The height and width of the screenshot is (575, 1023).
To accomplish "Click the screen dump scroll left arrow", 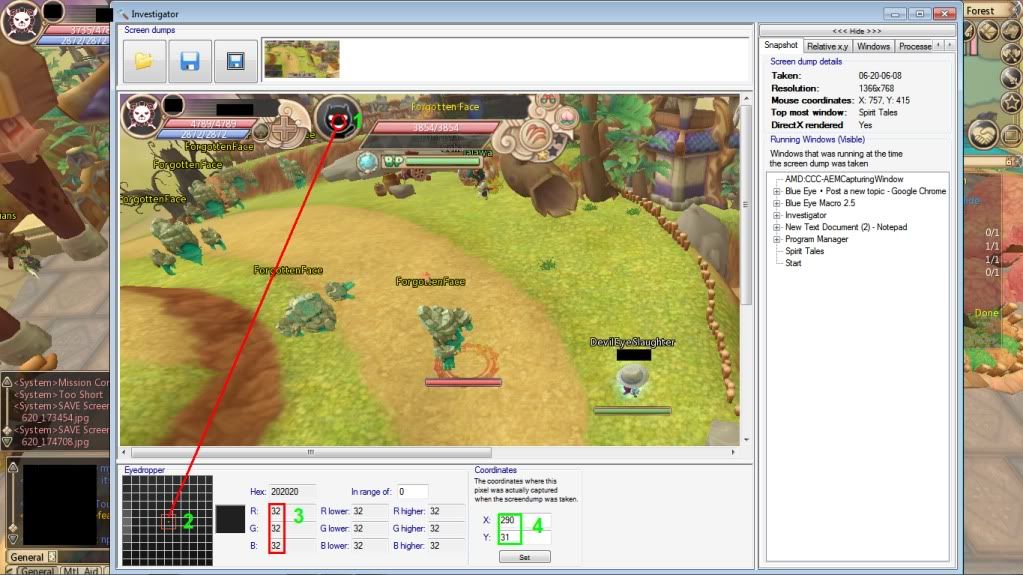I will coord(124,452).
